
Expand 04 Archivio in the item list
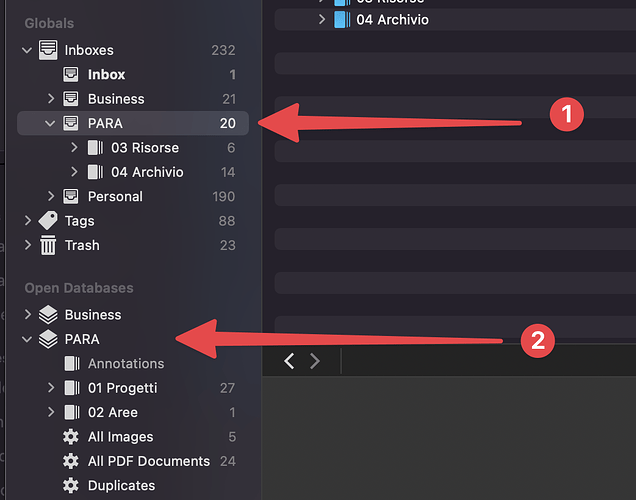pyautogui.click(x=322, y=19)
